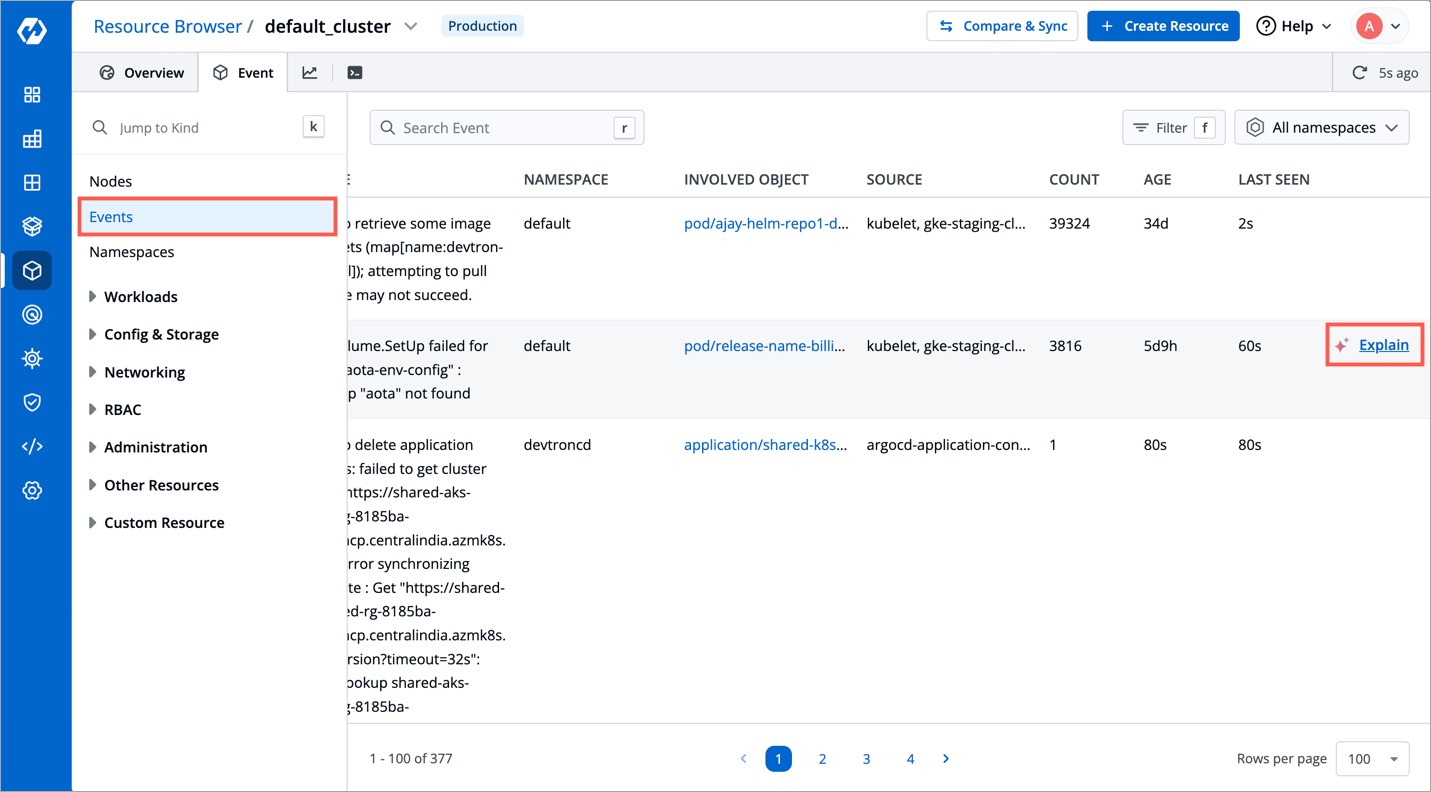Open the Global Configurations gear icon
Image resolution: width=1431 pixels, height=792 pixels.
[x=32, y=491]
